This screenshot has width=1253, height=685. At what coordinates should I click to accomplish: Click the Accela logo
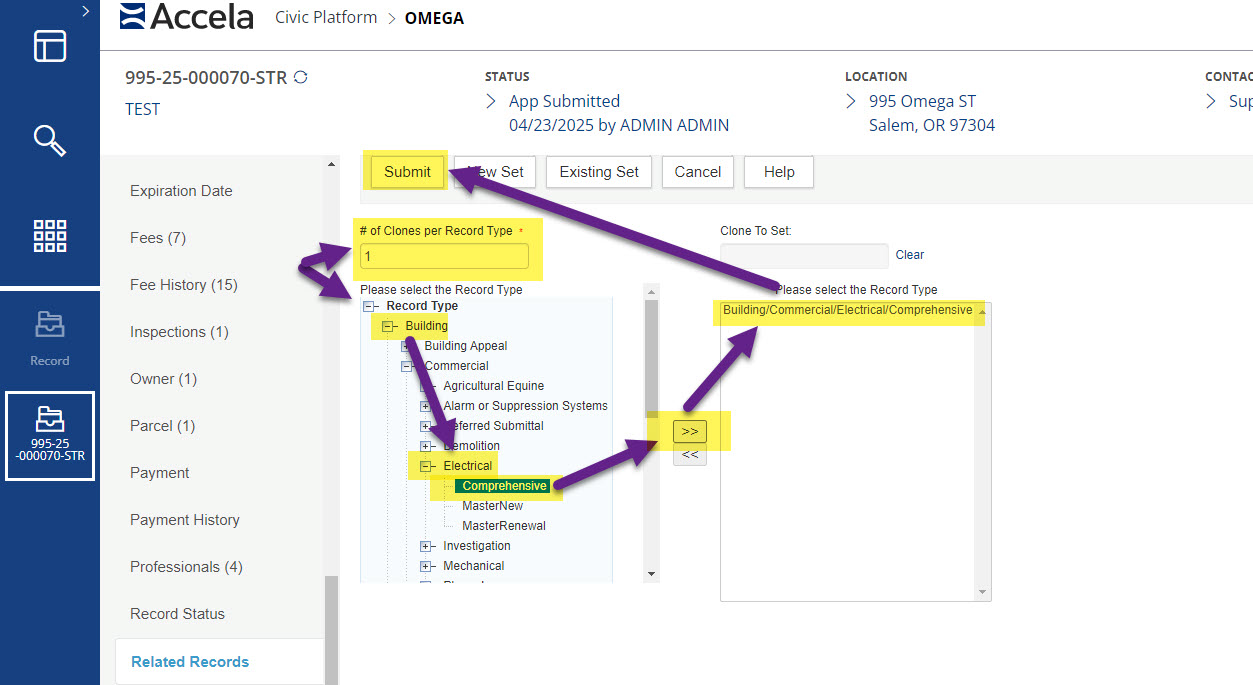(x=186, y=17)
